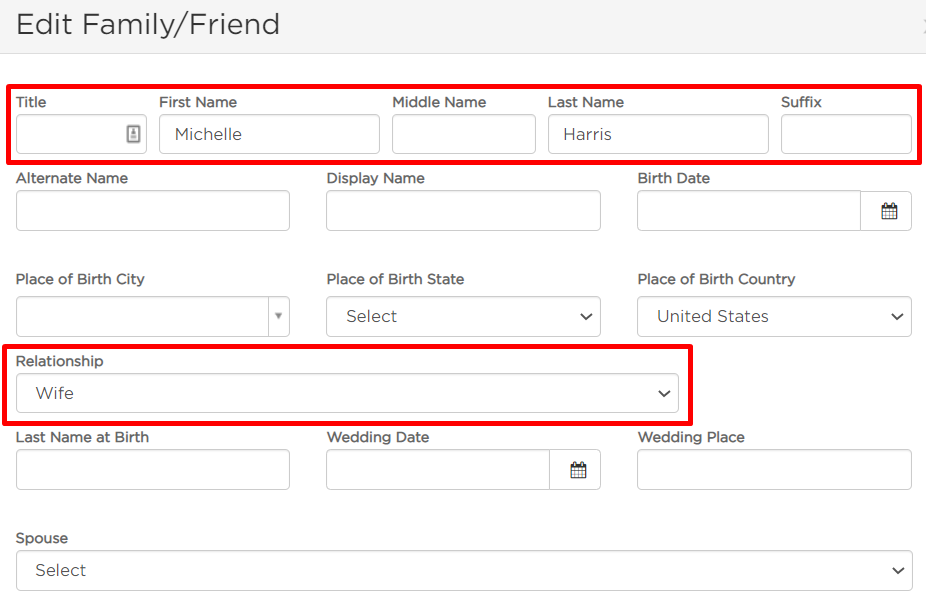Screen dimensions: 926x604
Task: Click the contact card icon in Title field
Action: click(x=133, y=134)
